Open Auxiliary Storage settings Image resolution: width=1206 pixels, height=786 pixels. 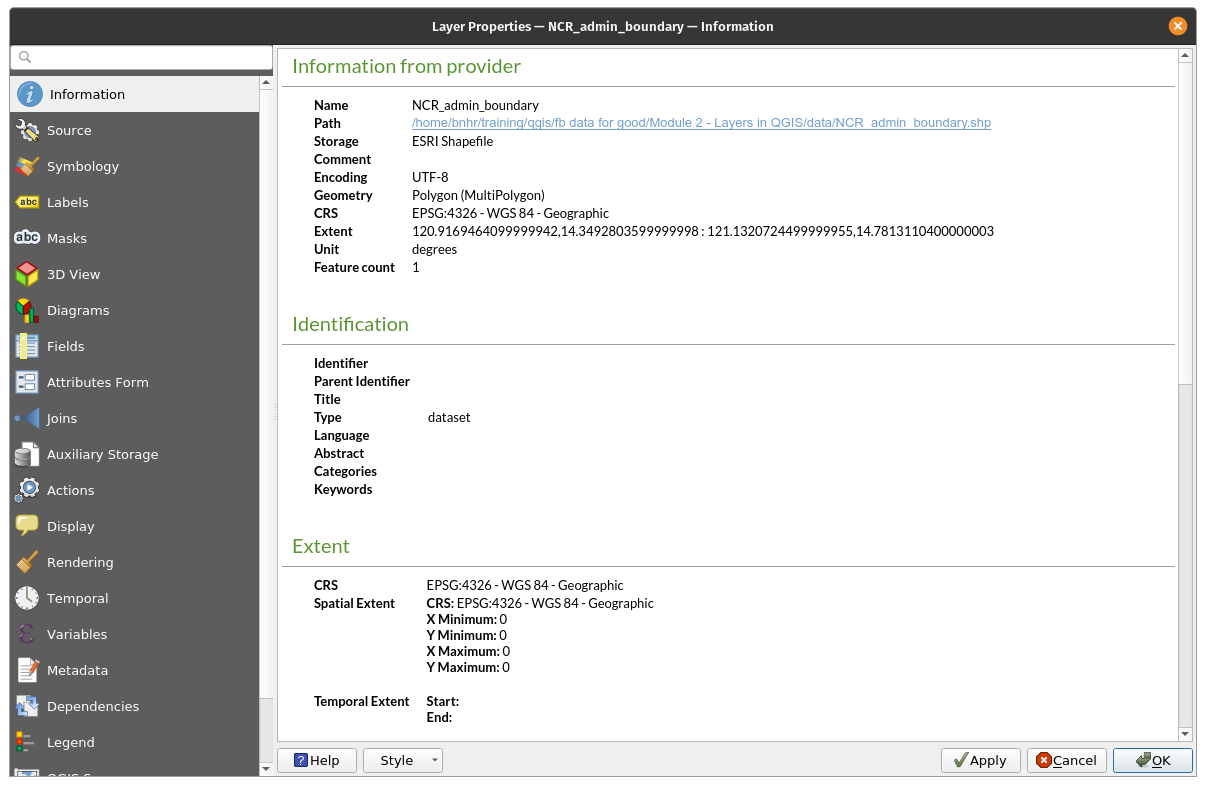point(28,454)
